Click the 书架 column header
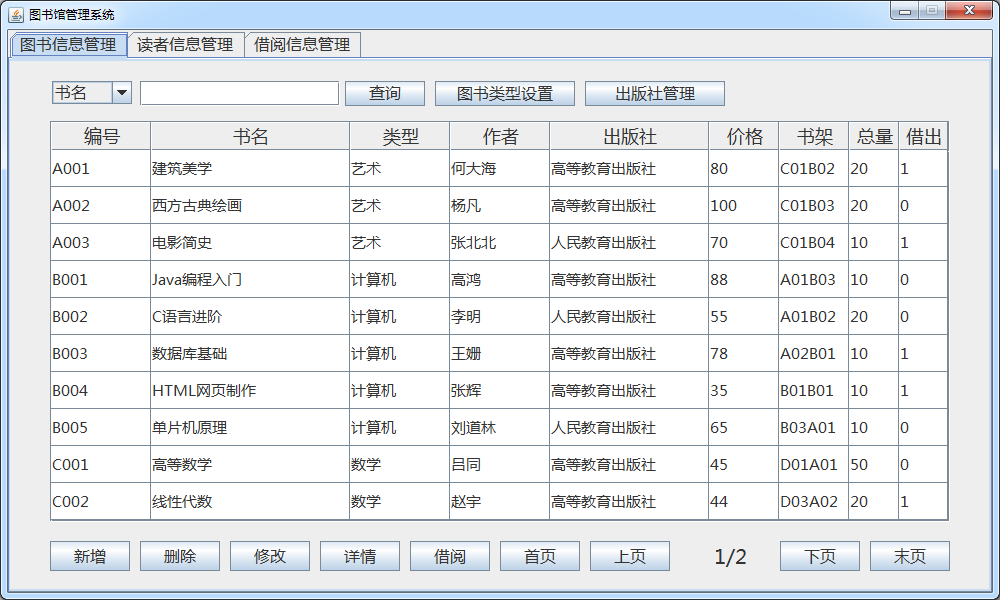 [814, 136]
